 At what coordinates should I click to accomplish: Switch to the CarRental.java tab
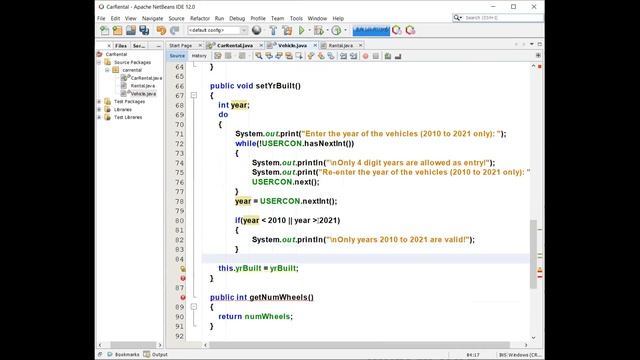tap(235, 45)
